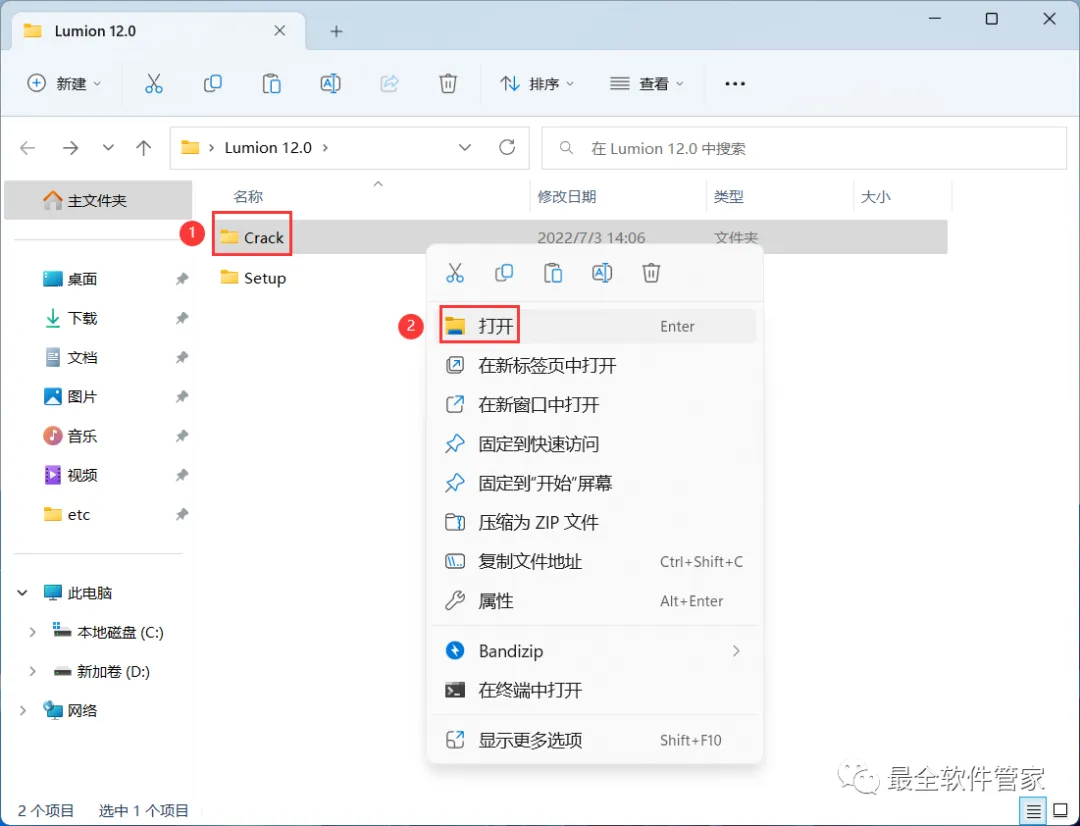Open the toolbar three-dots more options

pos(735,84)
